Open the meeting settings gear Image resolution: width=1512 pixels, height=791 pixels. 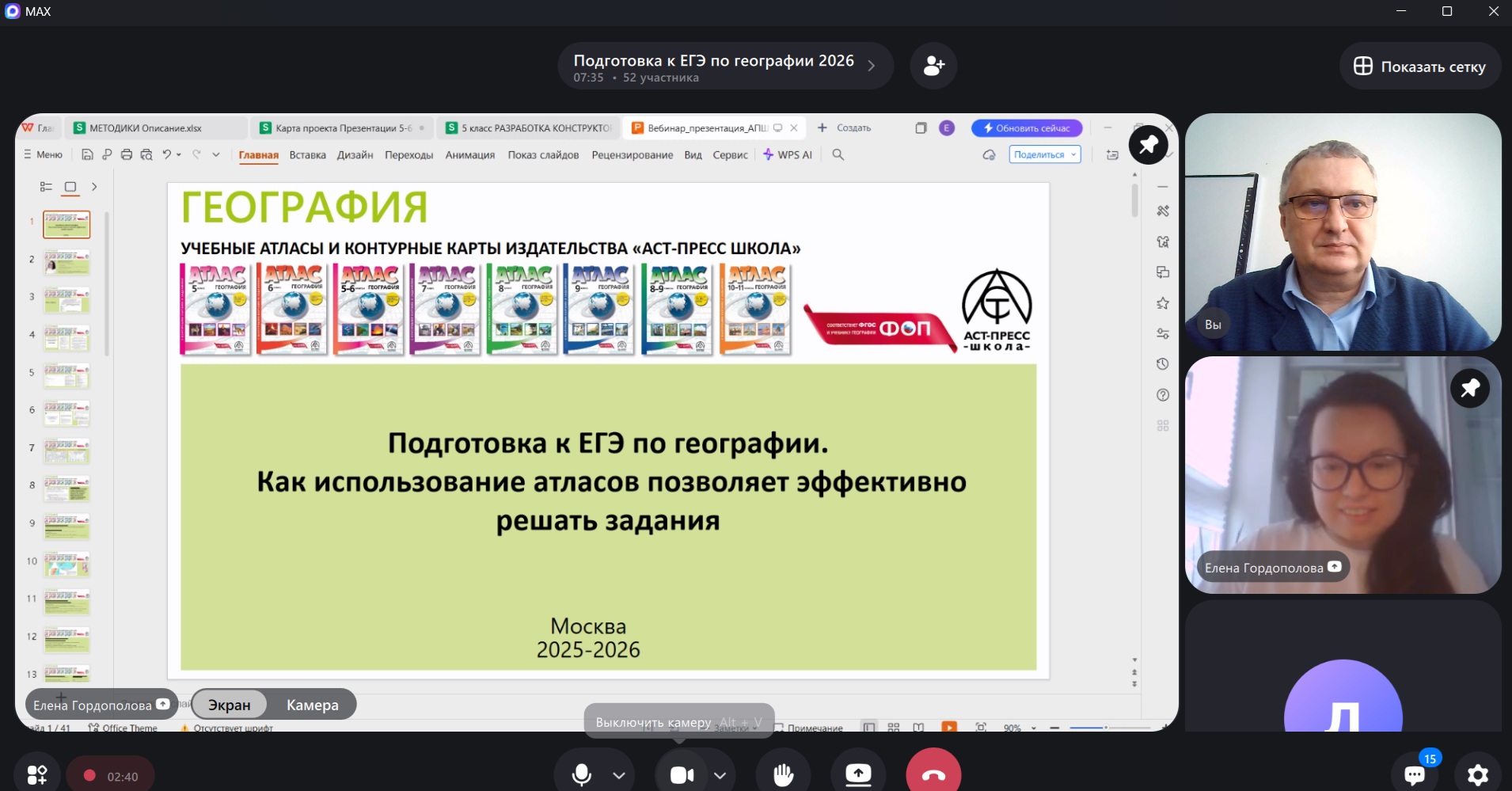point(1479,774)
